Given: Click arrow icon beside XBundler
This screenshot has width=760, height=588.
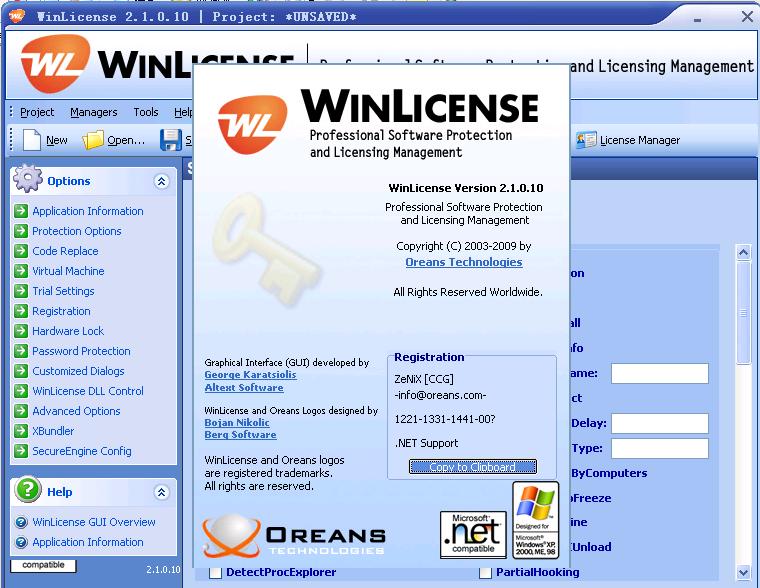Looking at the screenshot, I should [21, 430].
